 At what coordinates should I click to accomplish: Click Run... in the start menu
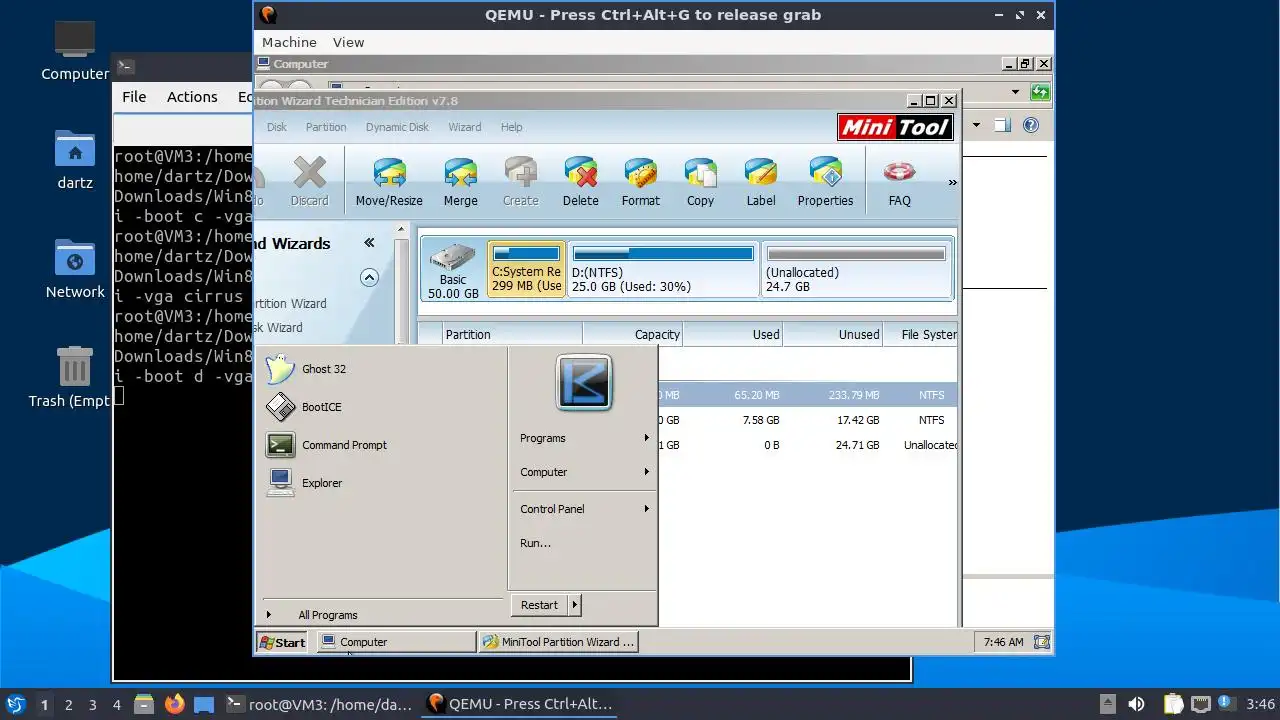[535, 543]
